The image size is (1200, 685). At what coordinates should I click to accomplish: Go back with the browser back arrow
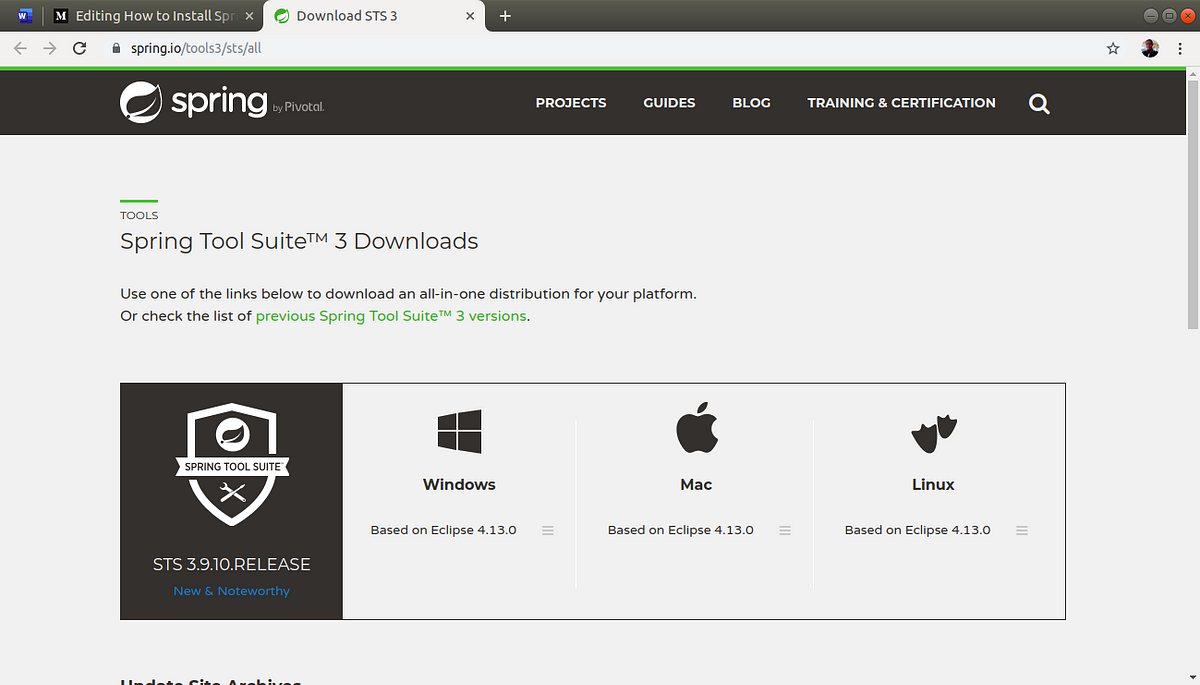21,48
